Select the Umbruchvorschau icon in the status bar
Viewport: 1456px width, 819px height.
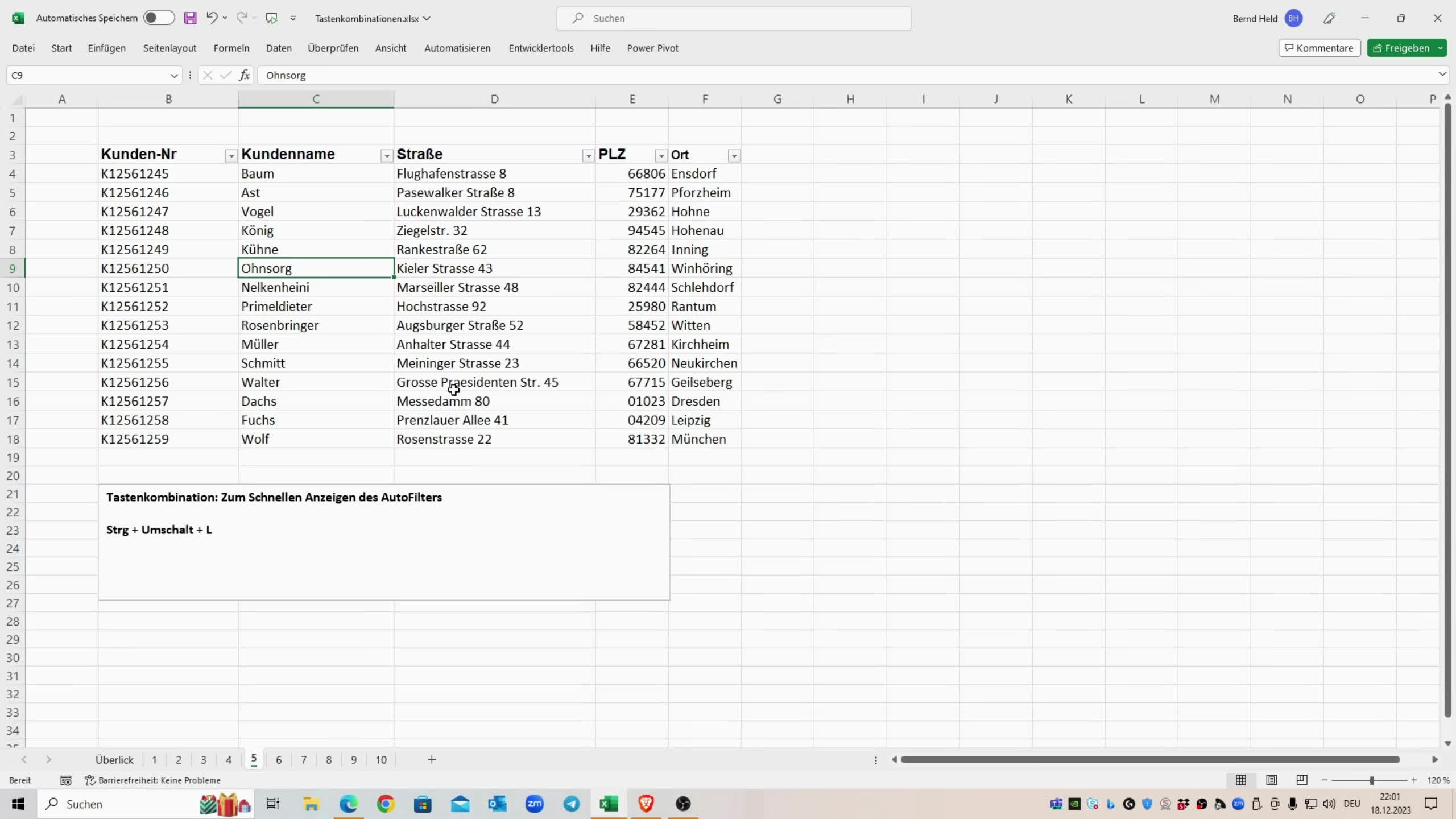pos(1301,780)
